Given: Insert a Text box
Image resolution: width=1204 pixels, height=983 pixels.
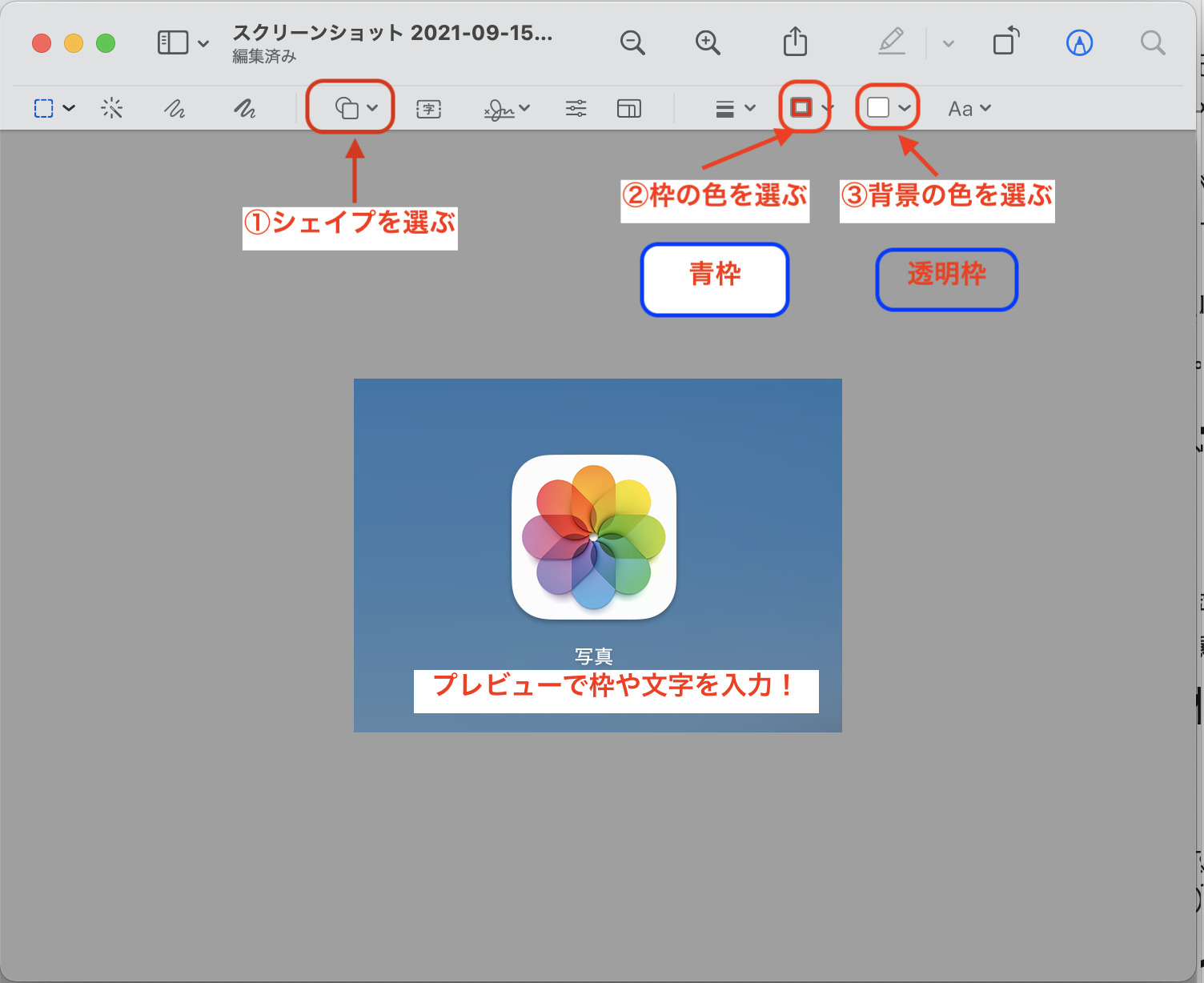Looking at the screenshot, I should point(429,109).
